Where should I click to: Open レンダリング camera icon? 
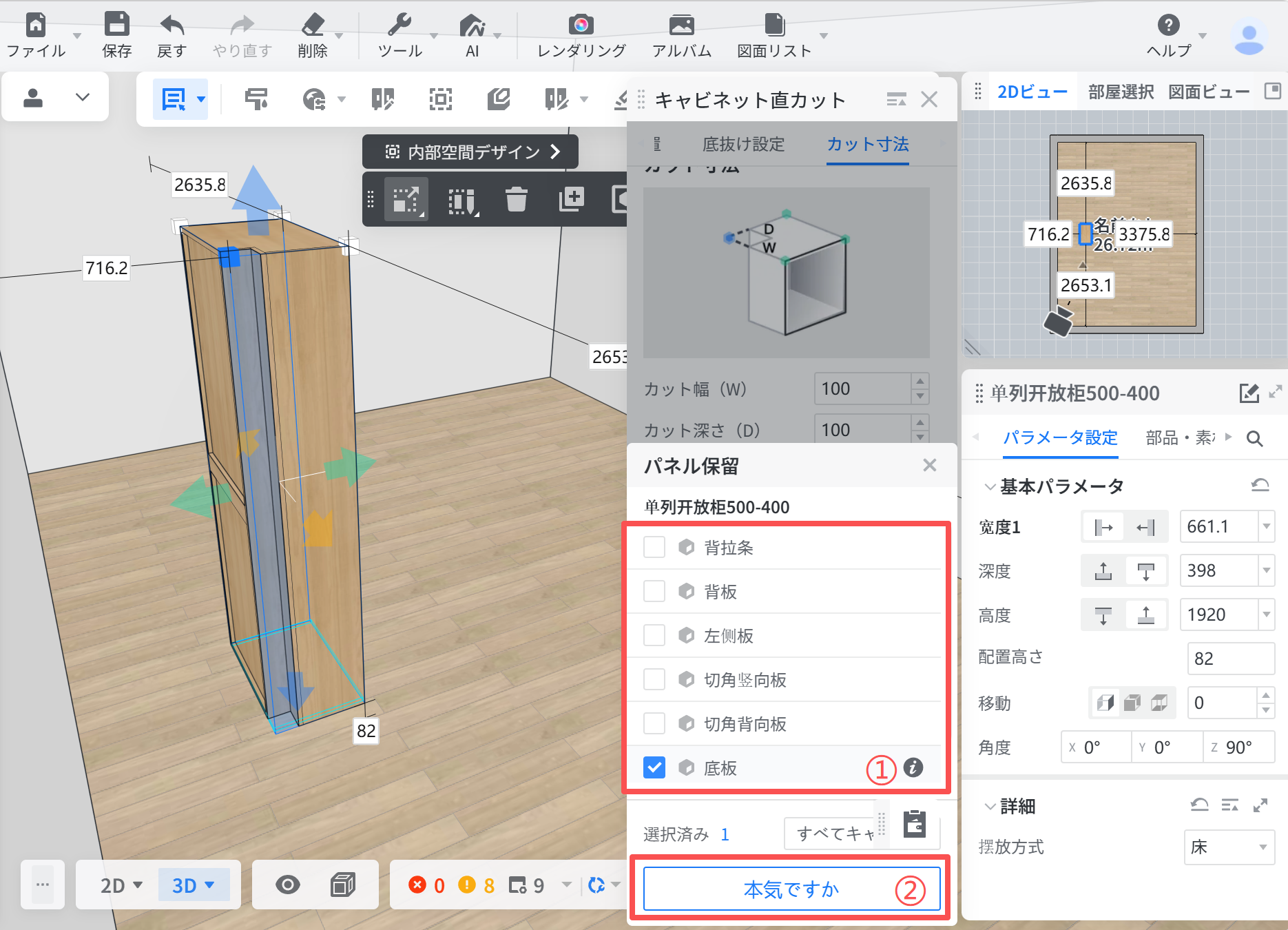click(x=581, y=25)
